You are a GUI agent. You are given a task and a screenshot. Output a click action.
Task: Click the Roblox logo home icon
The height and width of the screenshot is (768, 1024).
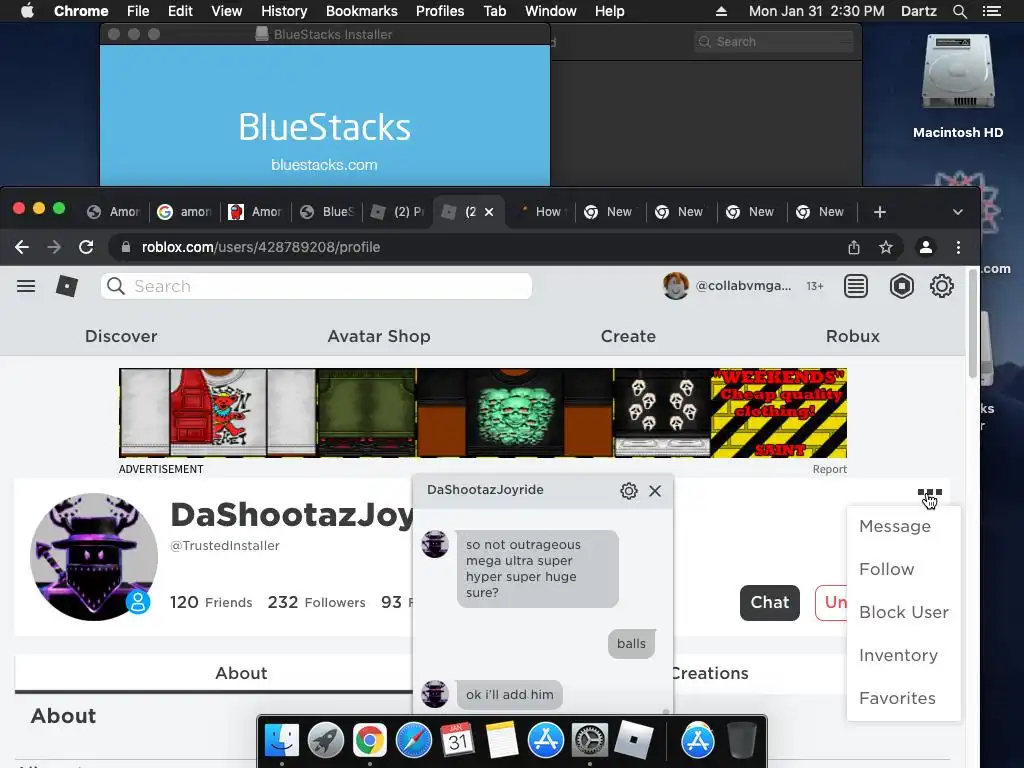tap(67, 286)
